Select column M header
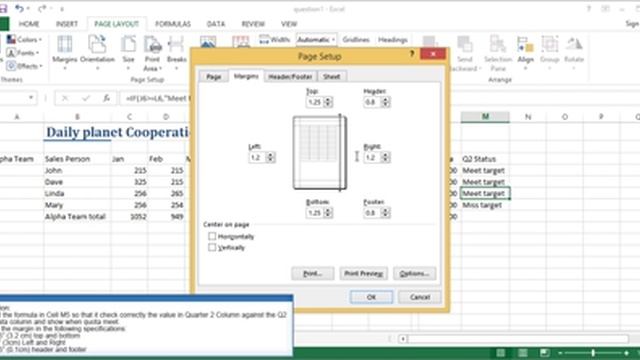The image size is (640, 360). pyautogui.click(x=485, y=117)
